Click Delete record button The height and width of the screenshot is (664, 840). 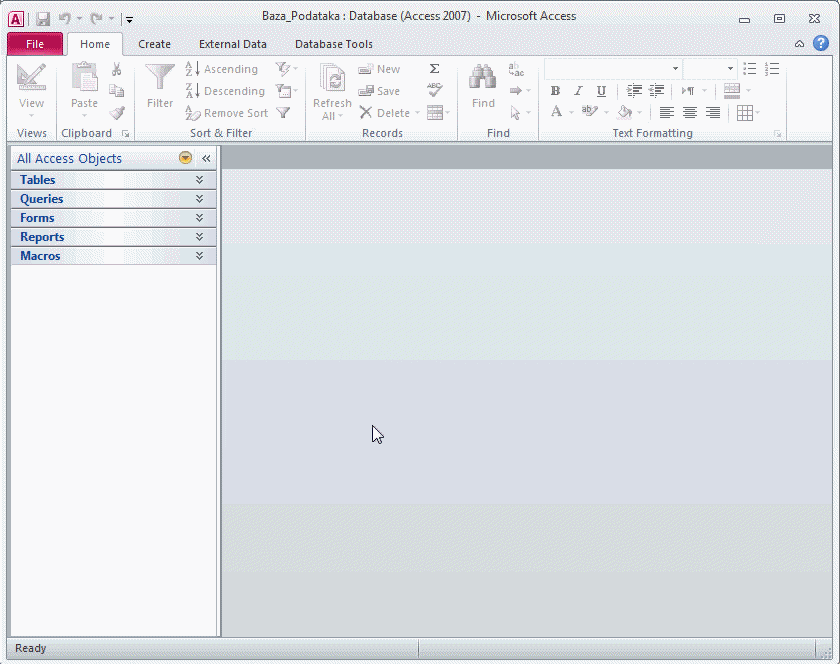tap(385, 113)
